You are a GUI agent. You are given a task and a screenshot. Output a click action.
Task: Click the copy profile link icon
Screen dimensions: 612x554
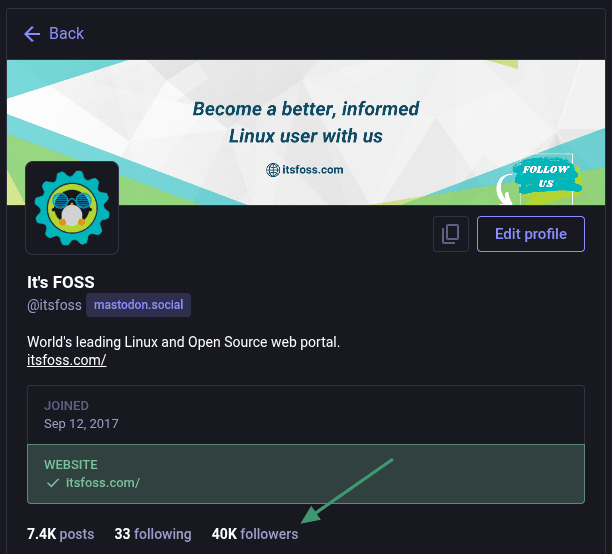tap(451, 234)
